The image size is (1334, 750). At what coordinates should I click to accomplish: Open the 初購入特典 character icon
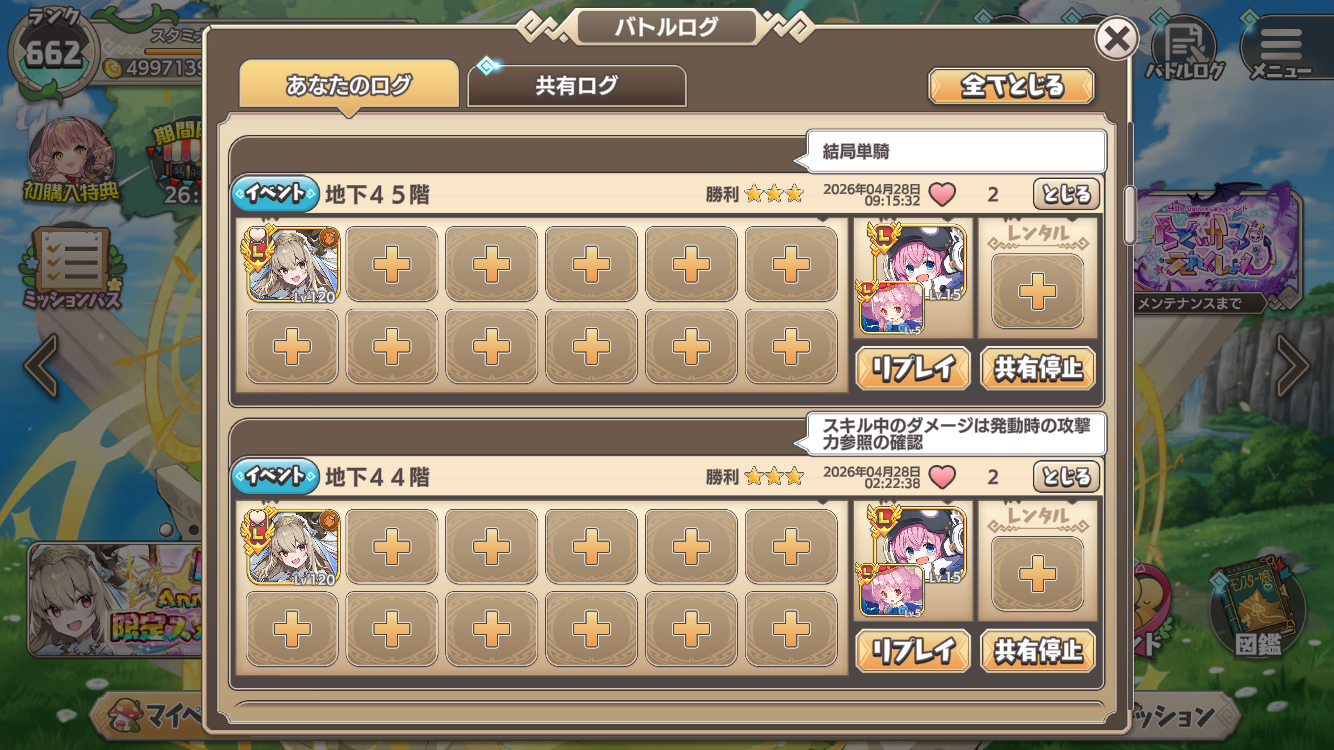point(71,160)
